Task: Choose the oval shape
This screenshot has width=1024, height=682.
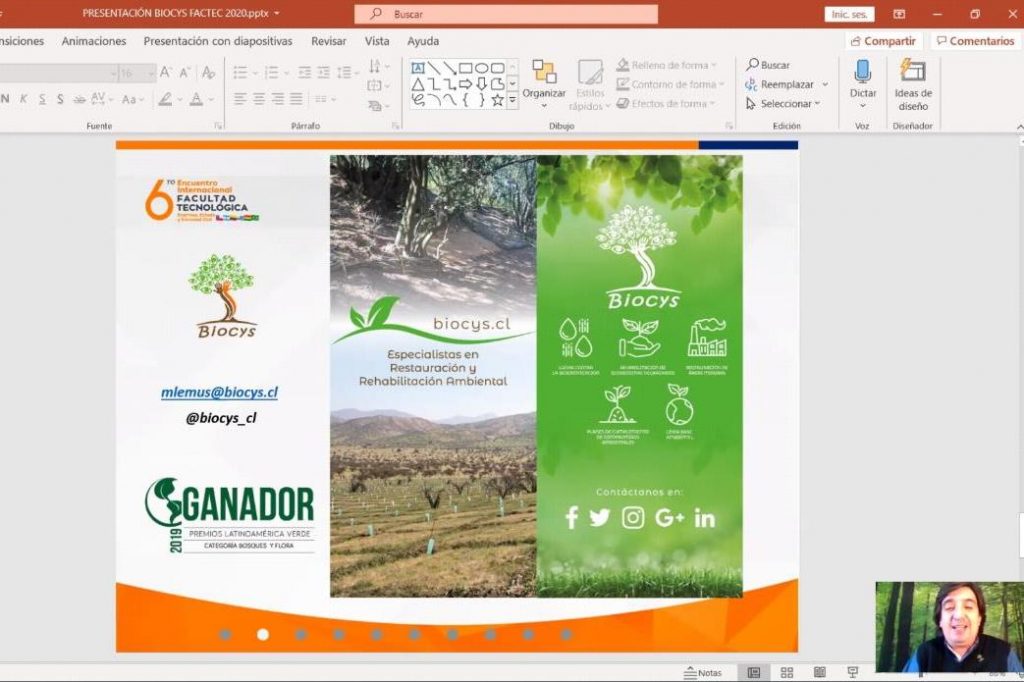Action: coord(481,68)
